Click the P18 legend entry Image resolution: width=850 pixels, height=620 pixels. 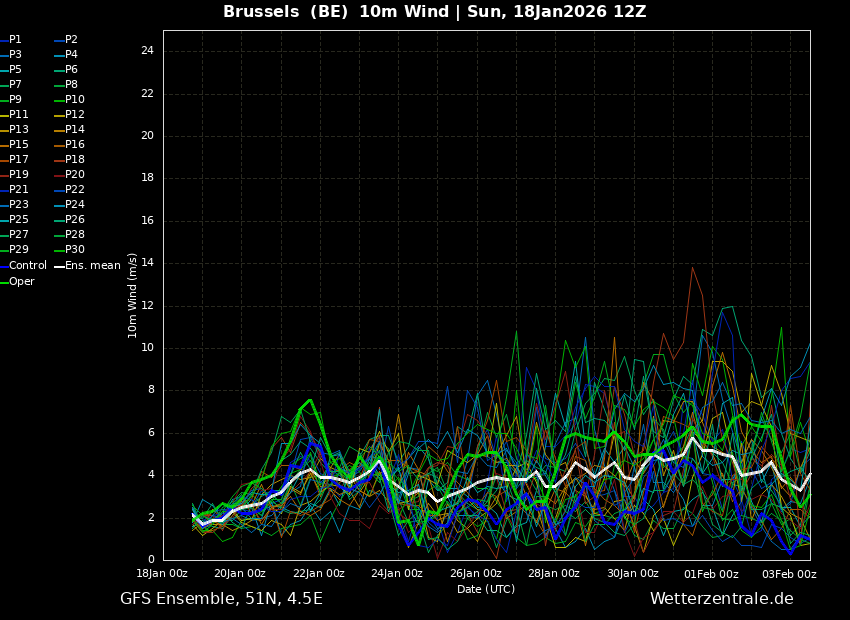(74, 160)
